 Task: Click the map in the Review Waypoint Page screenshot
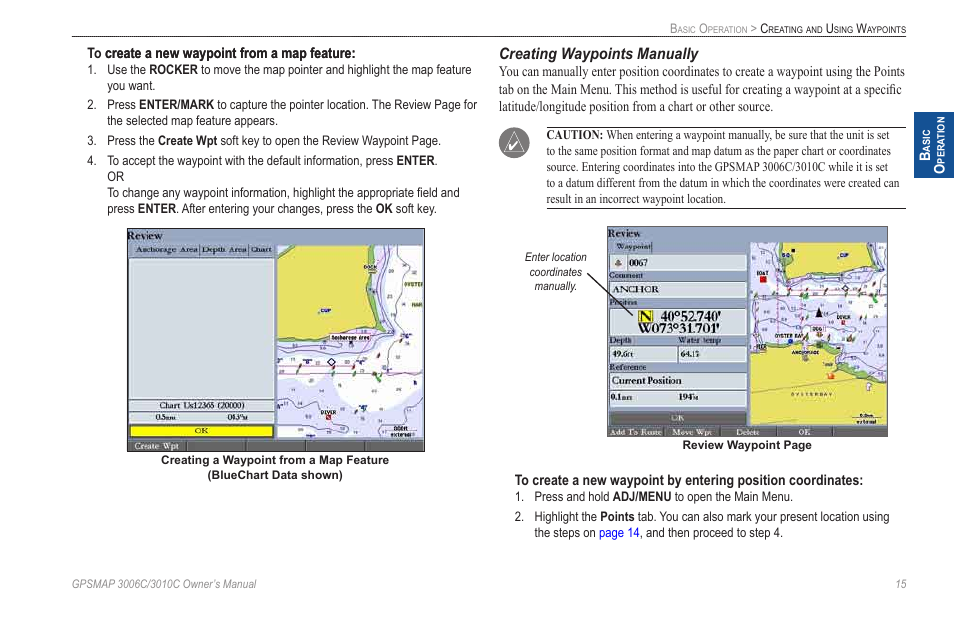(x=818, y=333)
